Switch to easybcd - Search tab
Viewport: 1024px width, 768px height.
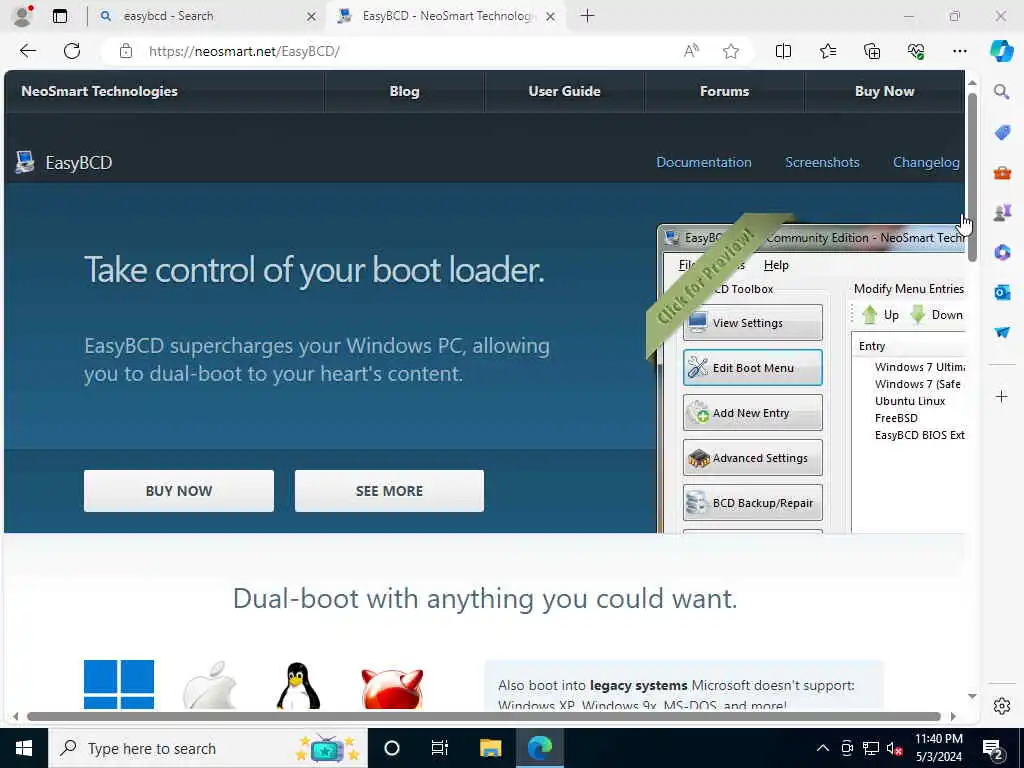tap(206, 16)
